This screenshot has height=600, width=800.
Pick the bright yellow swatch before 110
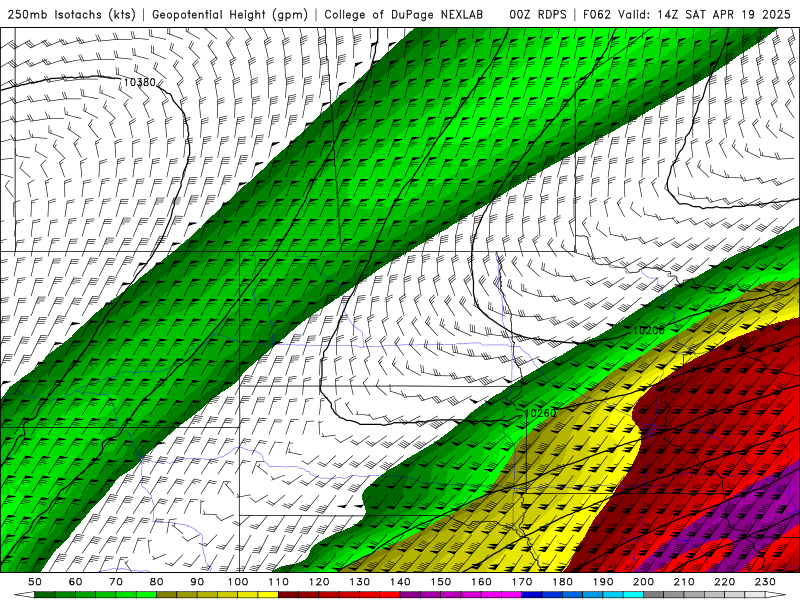point(268,594)
